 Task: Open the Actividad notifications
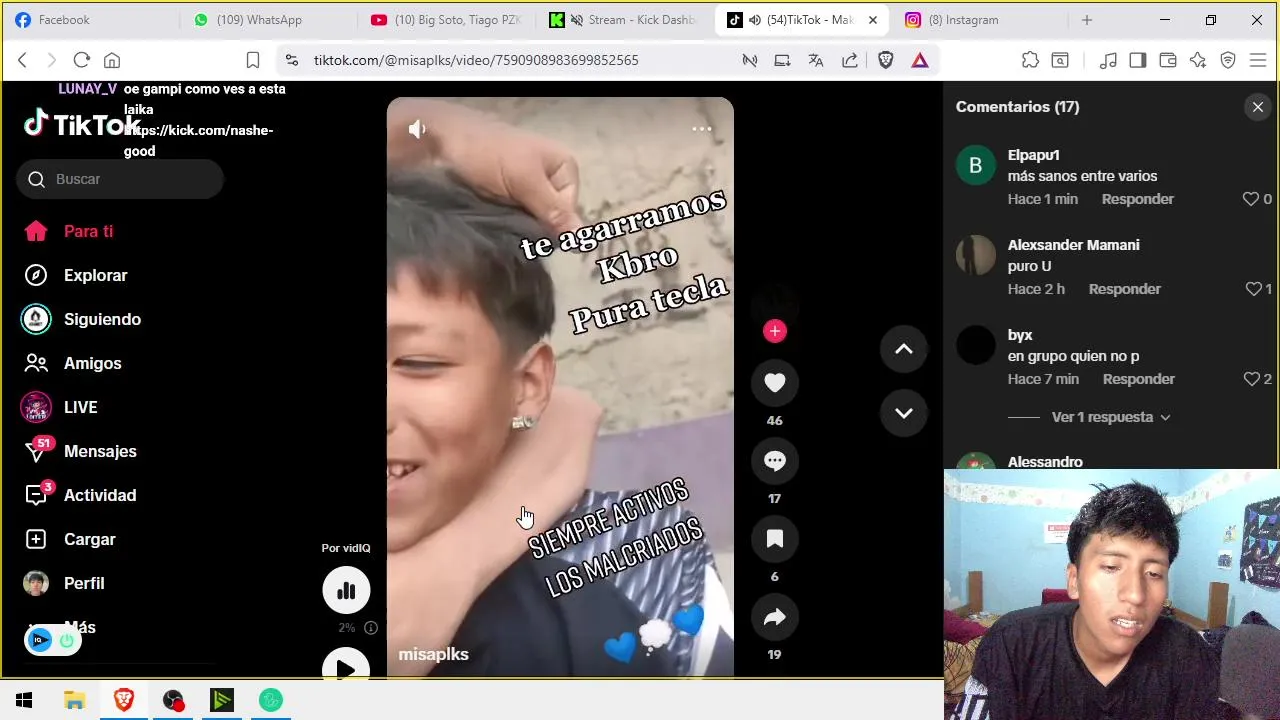coord(100,495)
